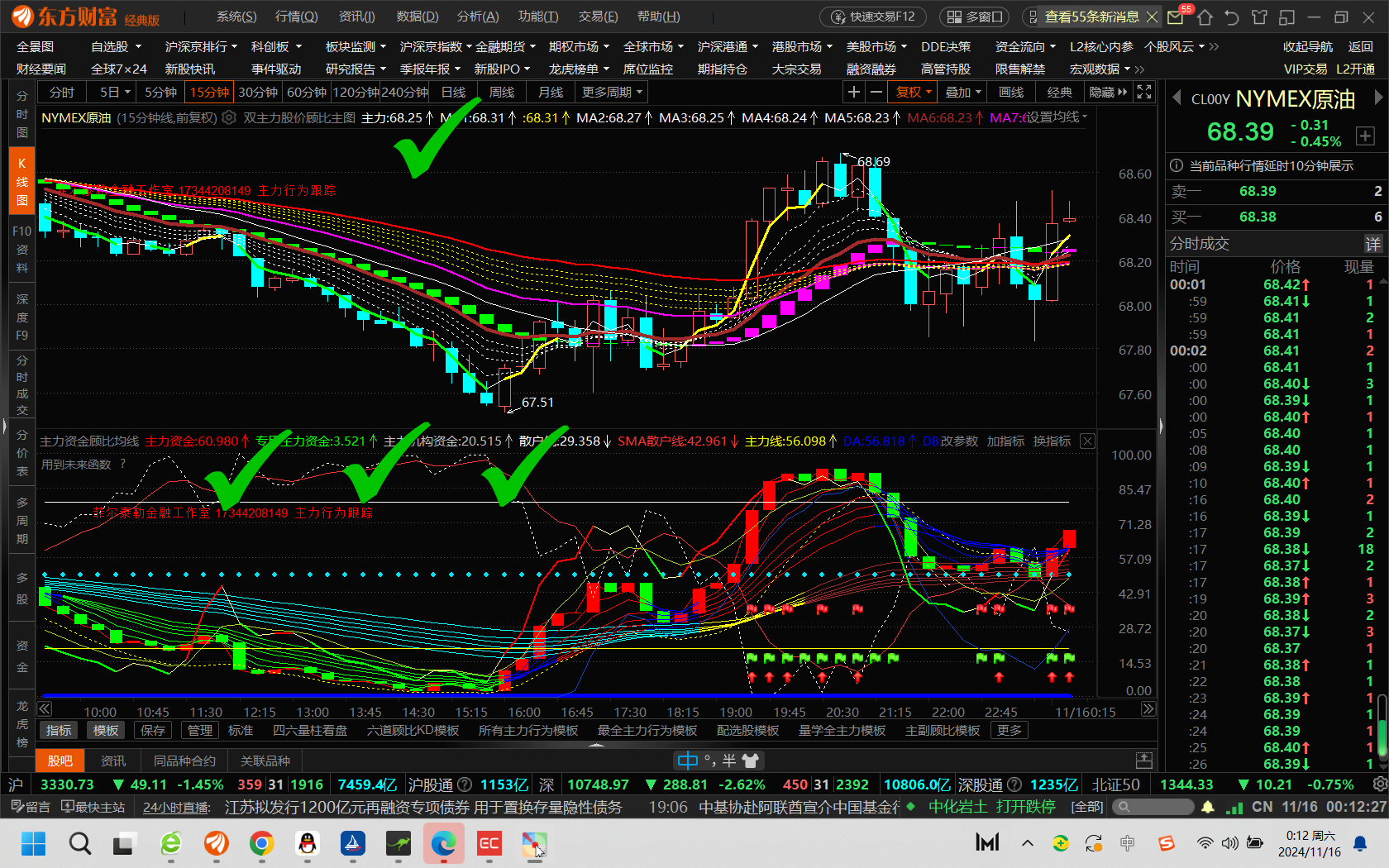Close the 主力资金顾比均线 indicator panel

pos(1087,441)
